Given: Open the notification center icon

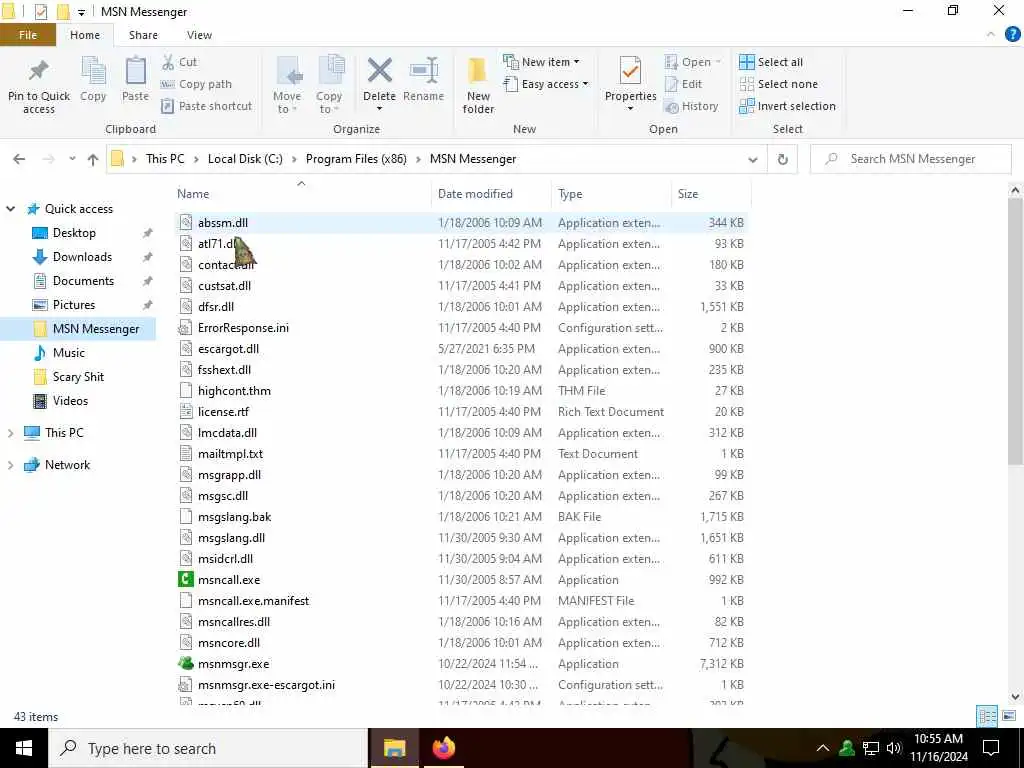Looking at the screenshot, I should point(991,748).
